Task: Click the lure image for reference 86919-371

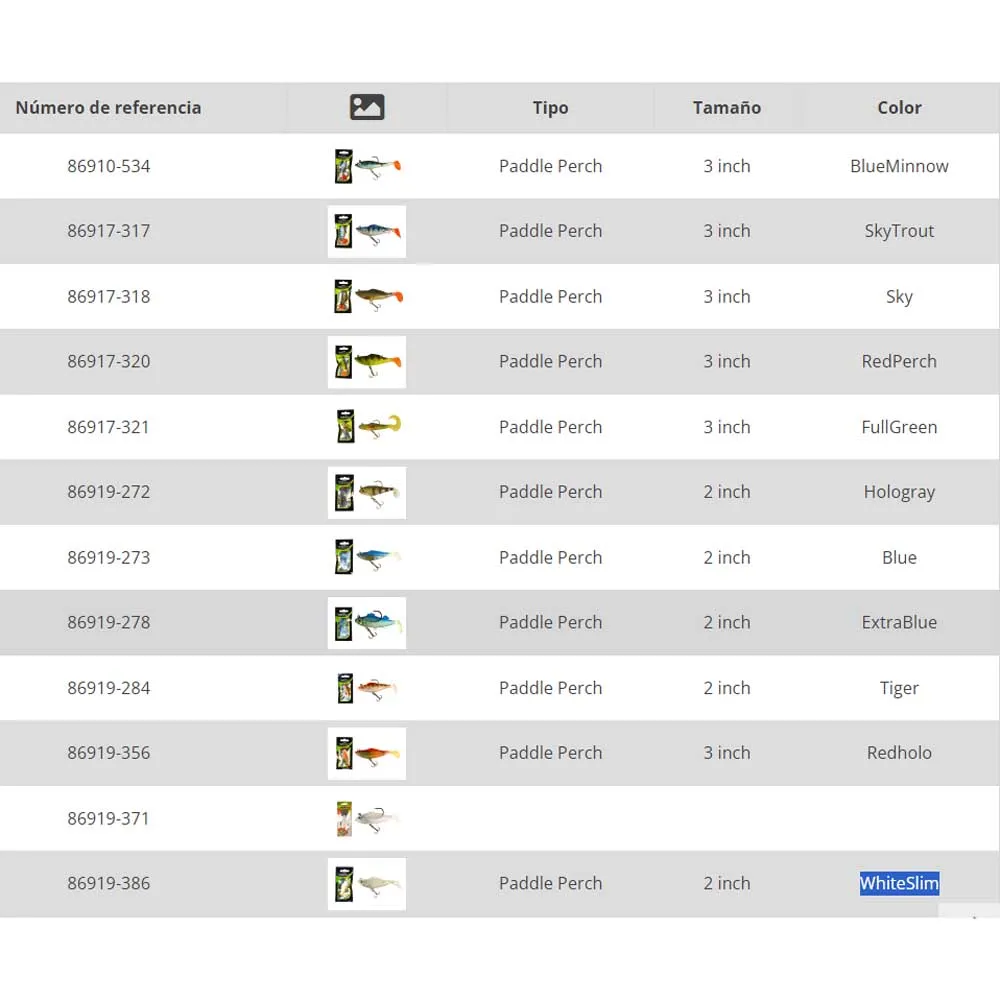Action: pos(367,819)
